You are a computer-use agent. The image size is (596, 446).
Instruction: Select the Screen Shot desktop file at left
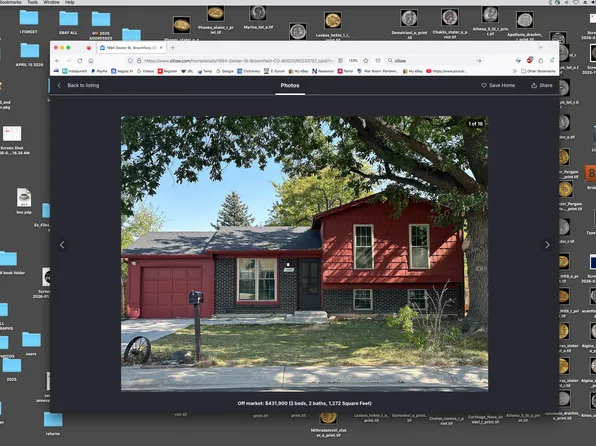(12, 140)
